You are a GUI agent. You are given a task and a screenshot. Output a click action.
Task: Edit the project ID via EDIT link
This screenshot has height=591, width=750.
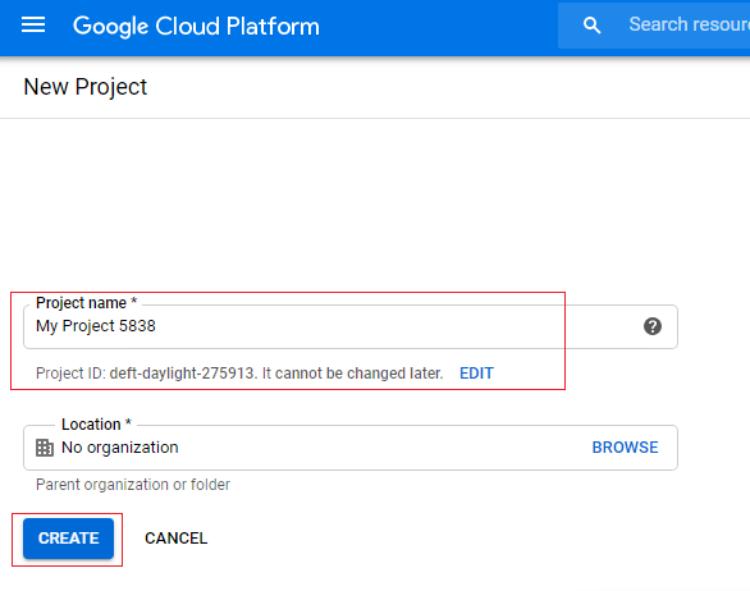tap(476, 373)
